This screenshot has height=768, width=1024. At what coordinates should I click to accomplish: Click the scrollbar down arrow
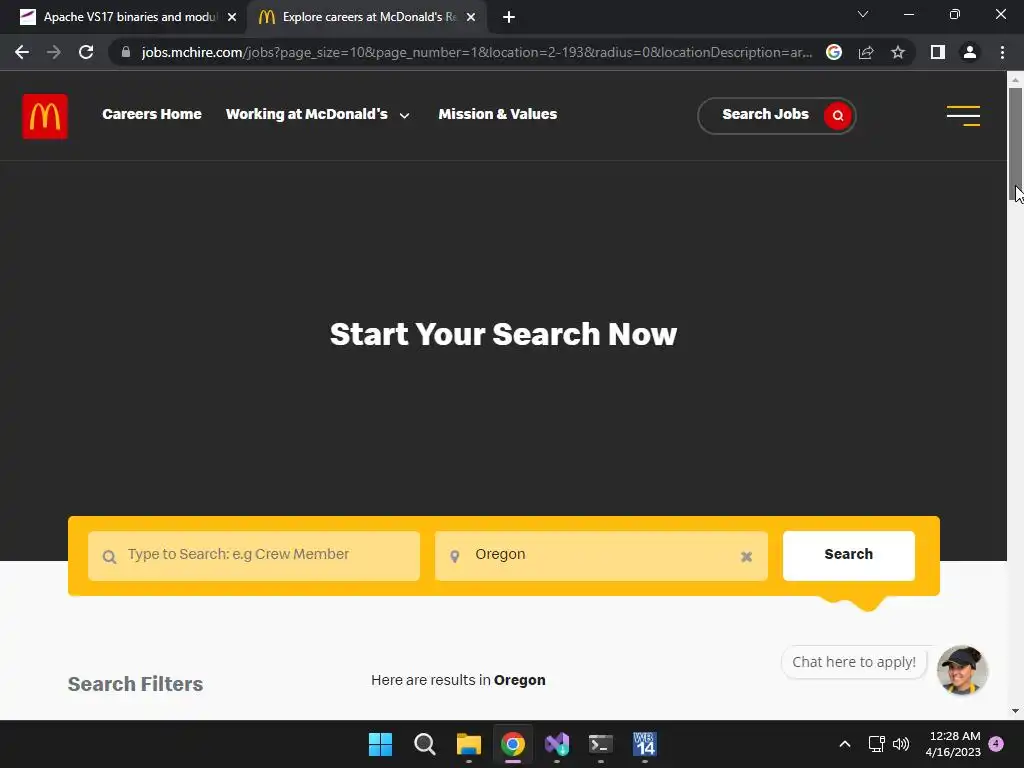click(x=1015, y=711)
